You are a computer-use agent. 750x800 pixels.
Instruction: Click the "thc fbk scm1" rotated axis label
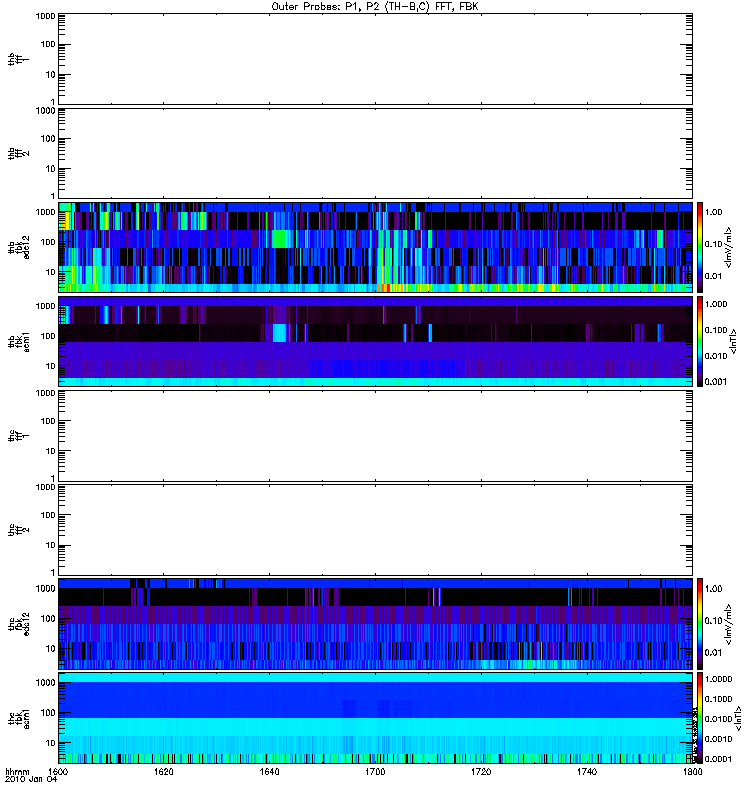click(19, 718)
